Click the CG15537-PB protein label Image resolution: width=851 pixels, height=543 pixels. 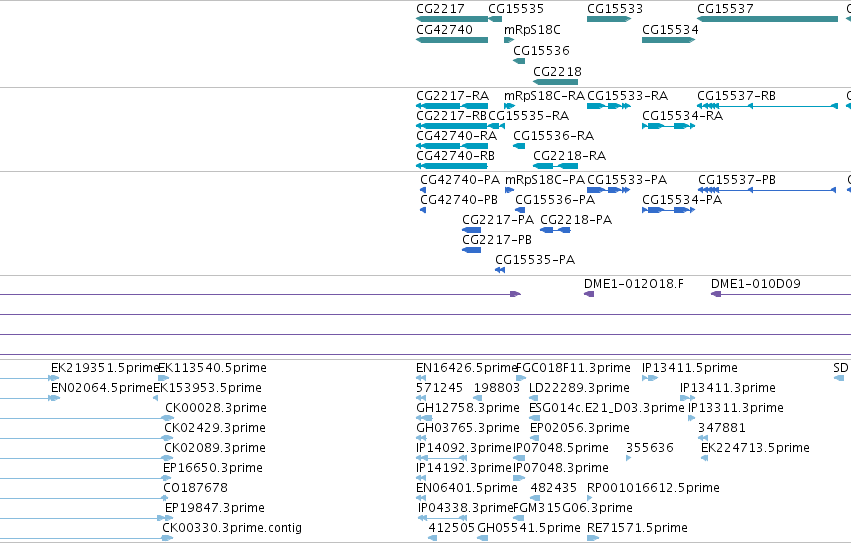[x=736, y=180]
